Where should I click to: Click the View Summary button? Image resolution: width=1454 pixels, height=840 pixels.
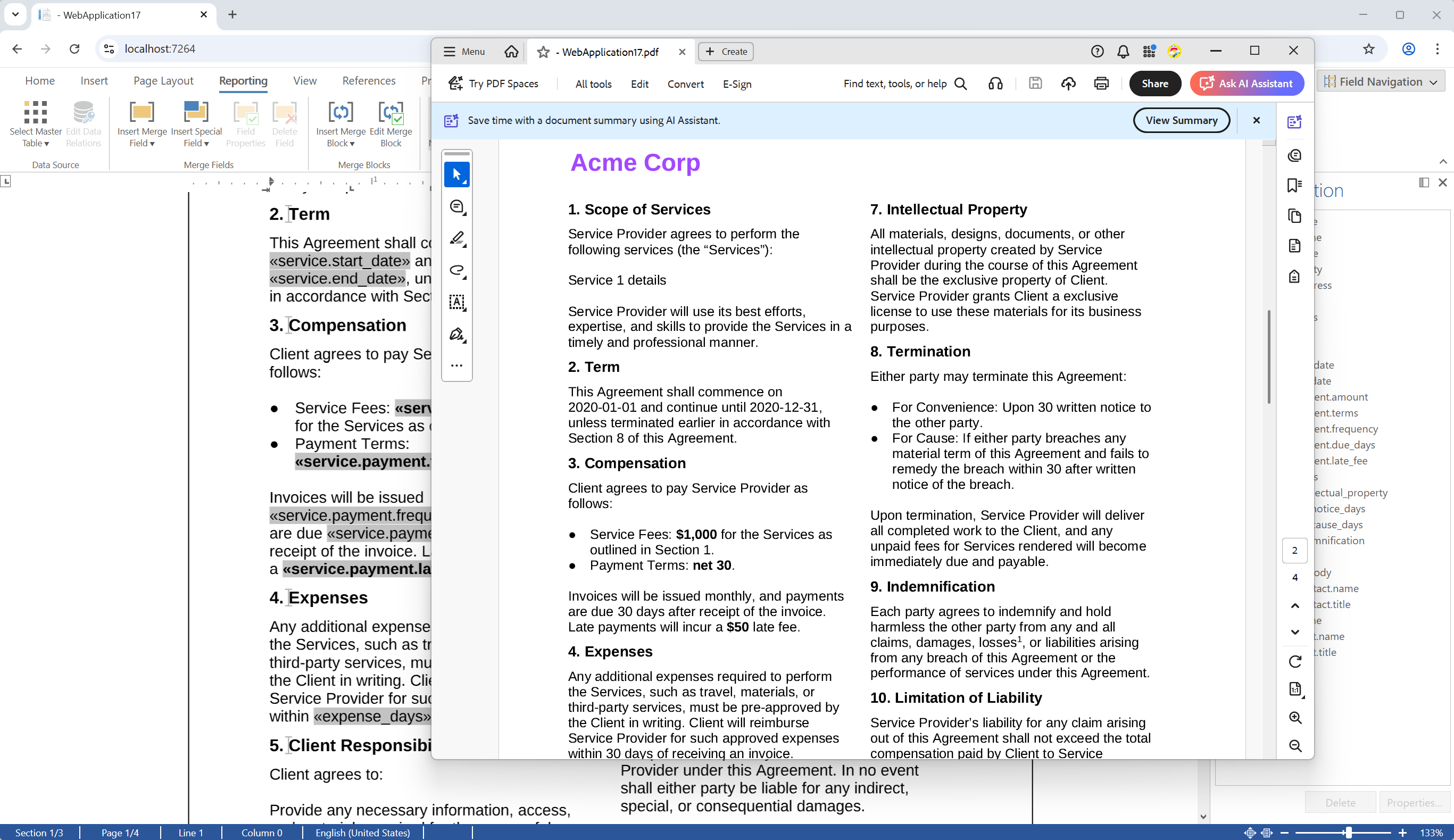pos(1181,120)
